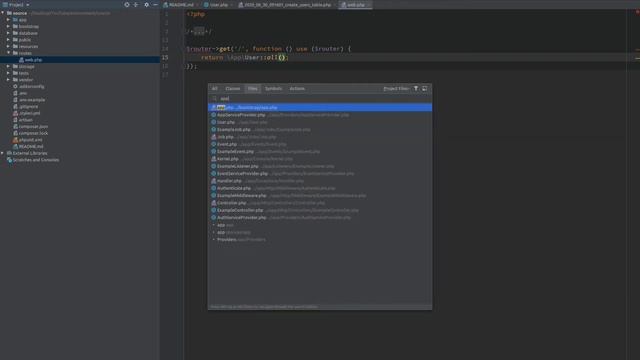The image size is (640, 360).
Task: Open AppServiceProvider.php result
Action: click(320, 115)
